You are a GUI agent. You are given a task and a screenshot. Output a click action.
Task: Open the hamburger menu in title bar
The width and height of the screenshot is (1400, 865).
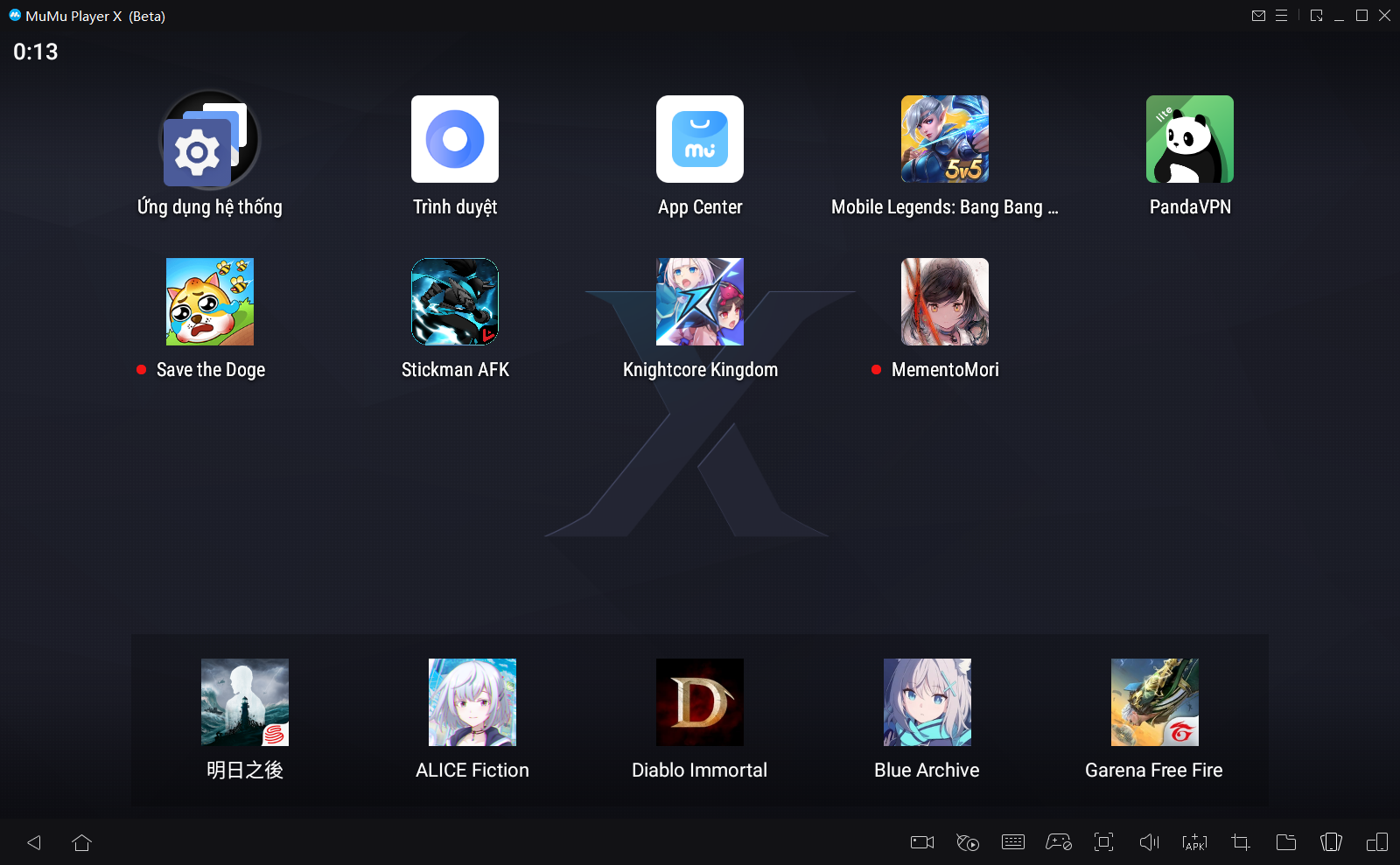[x=1282, y=16]
